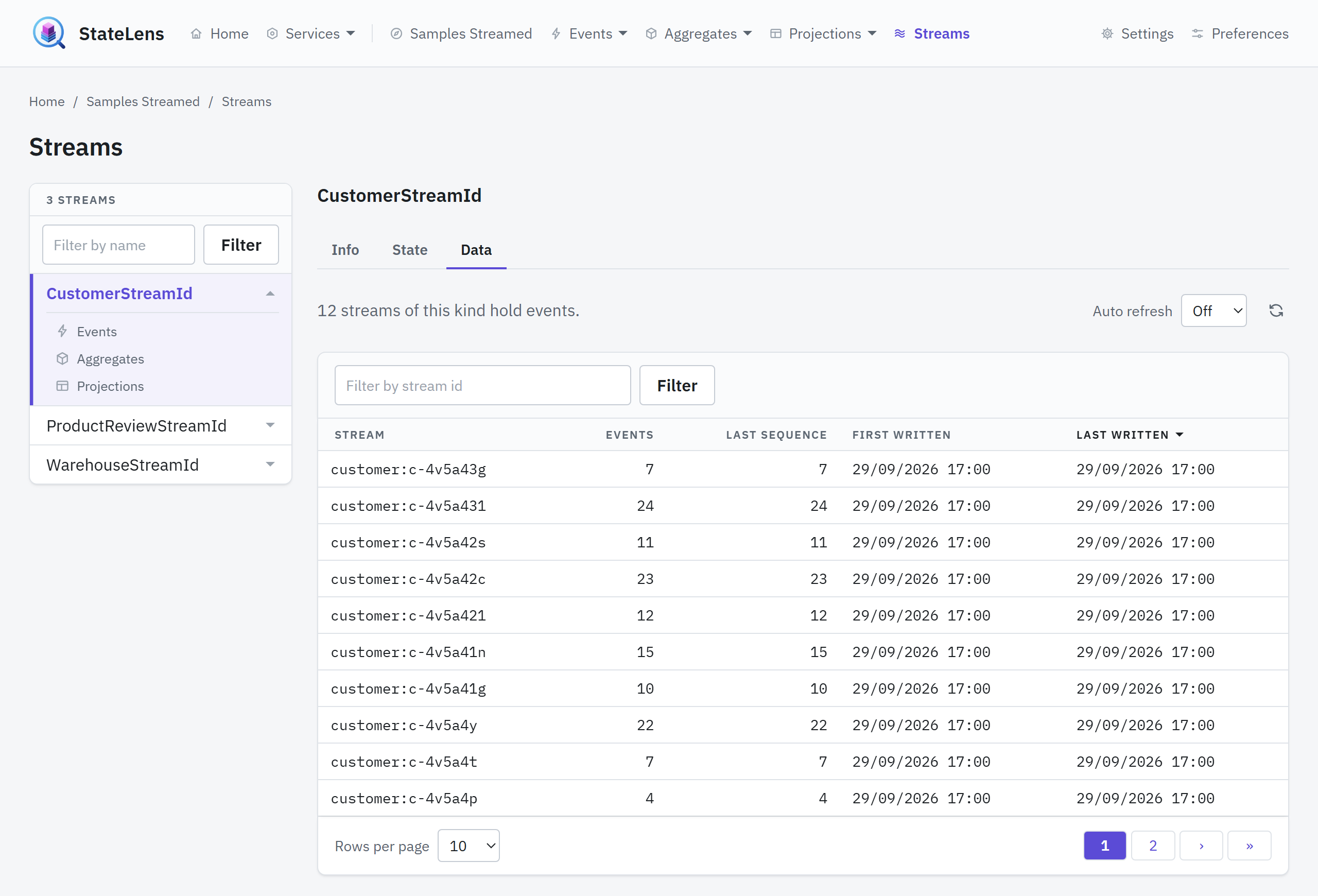1318x896 pixels.
Task: Click the next page arrow button
Action: pos(1201,846)
